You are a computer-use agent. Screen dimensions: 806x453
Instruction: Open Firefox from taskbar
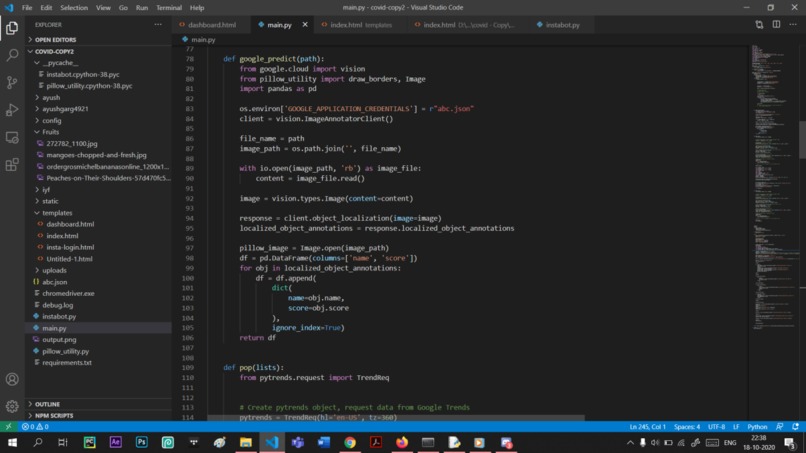click(402, 443)
